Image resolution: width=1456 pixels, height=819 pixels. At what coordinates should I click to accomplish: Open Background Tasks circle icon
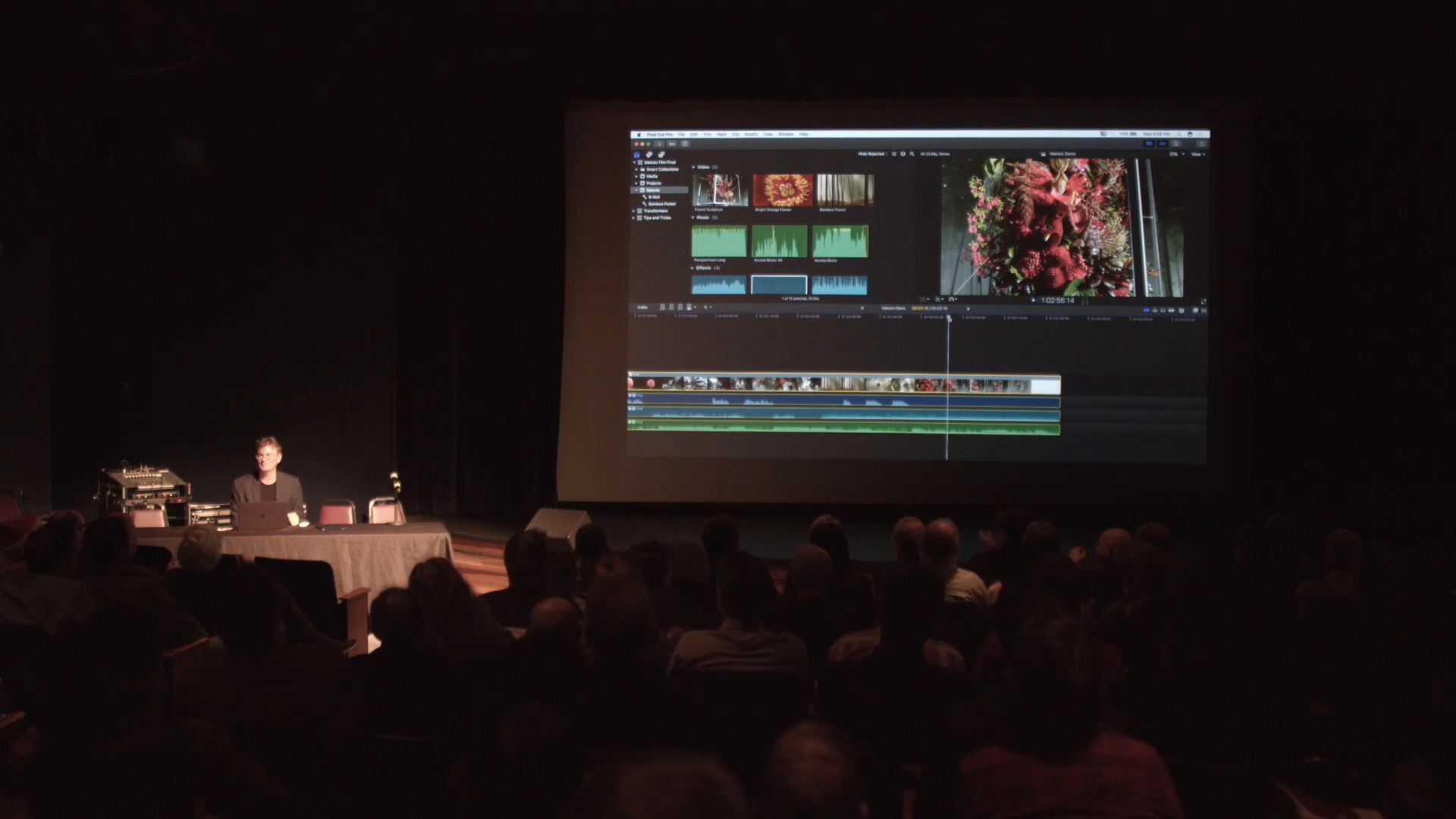(685, 144)
